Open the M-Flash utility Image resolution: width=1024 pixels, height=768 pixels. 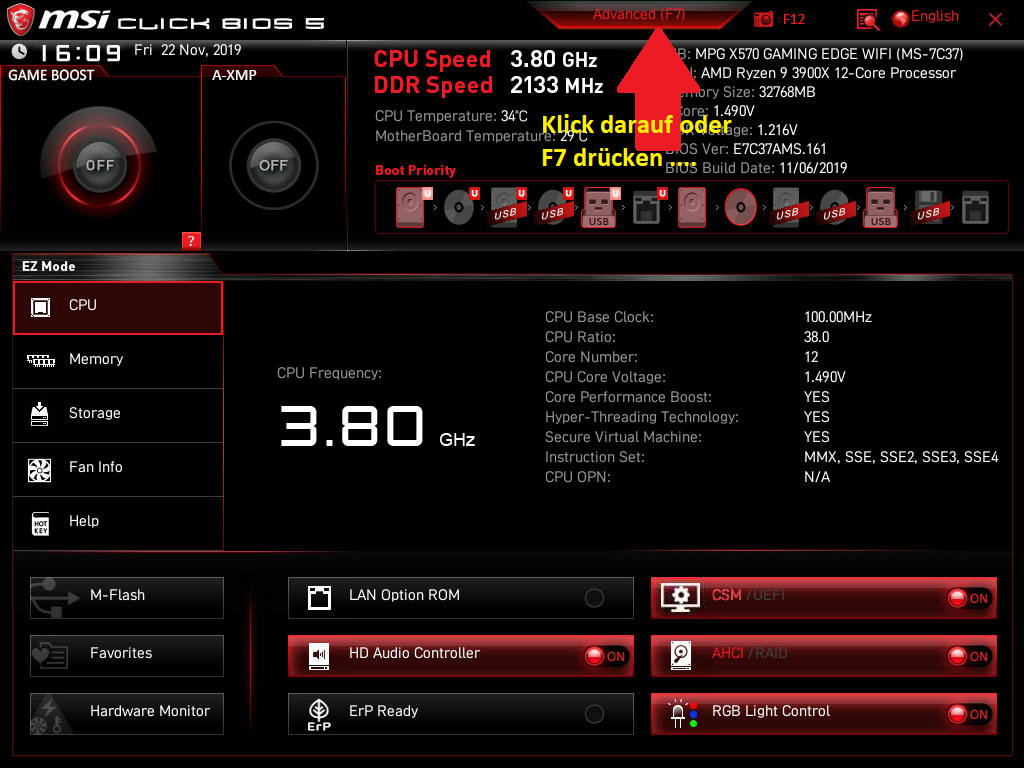[127, 598]
